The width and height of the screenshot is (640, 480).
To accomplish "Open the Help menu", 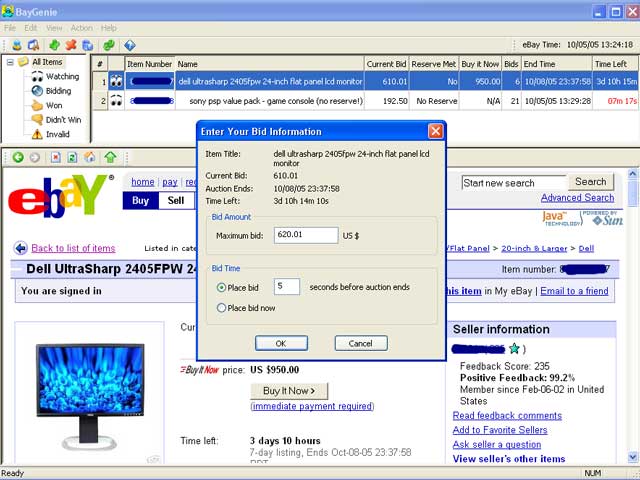I will pyautogui.click(x=109, y=28).
